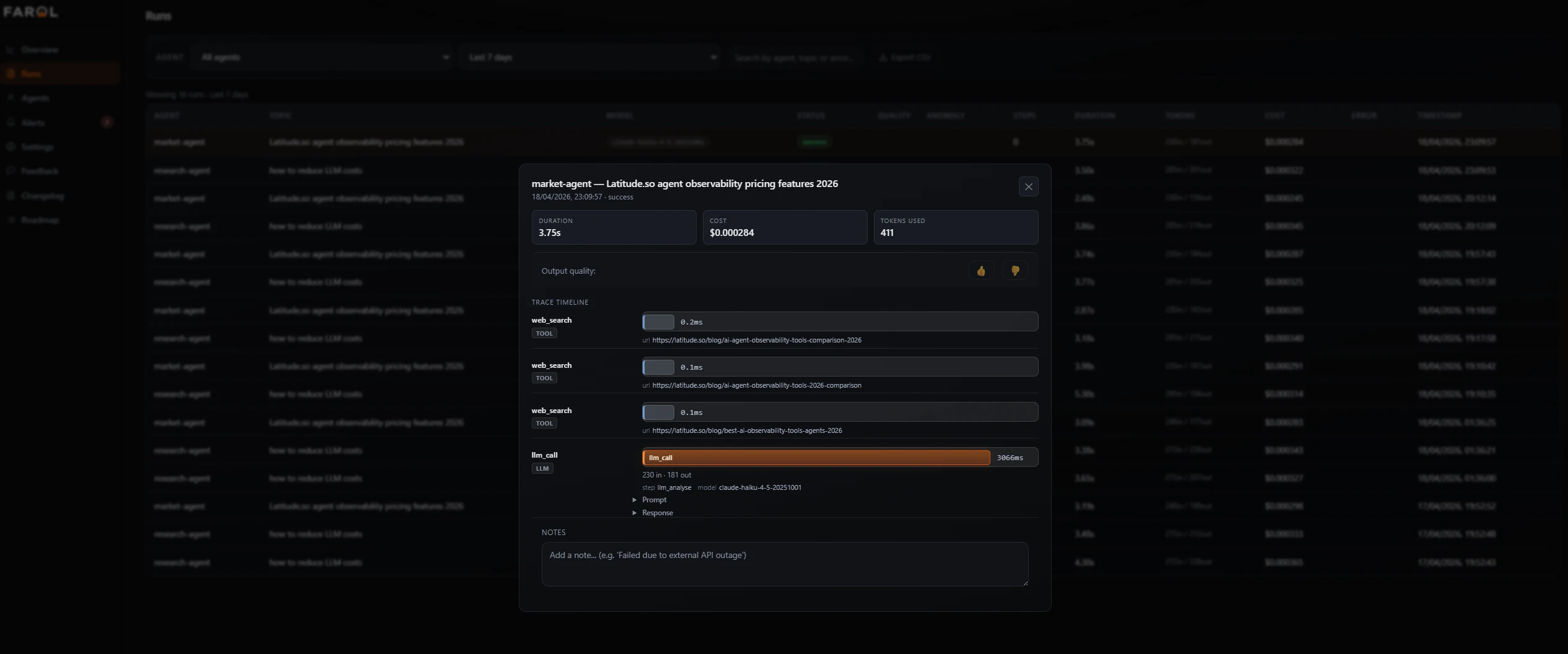Open the All agents filter dropdown
The width and height of the screenshot is (1568, 654).
[323, 58]
